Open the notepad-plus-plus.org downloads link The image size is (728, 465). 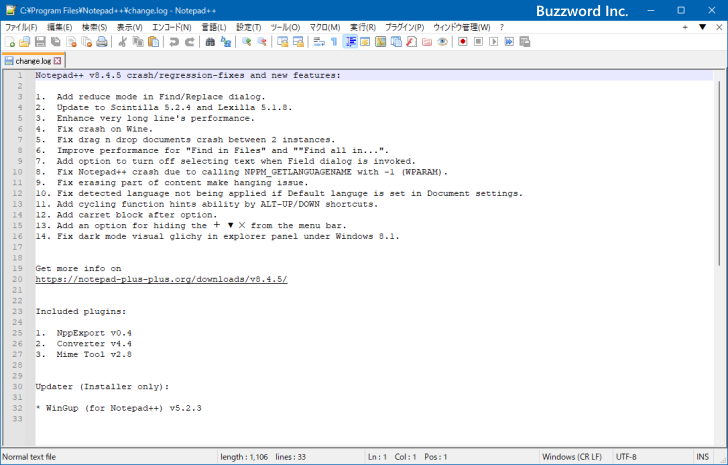[x=161, y=279]
